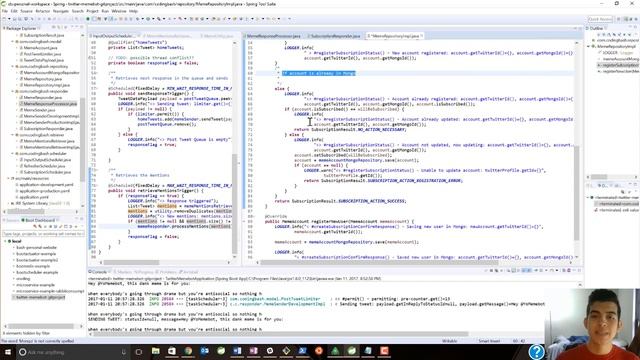Click the Quick Access field
Image resolution: width=640 pixels, height=360 pixels.
tap(600, 19)
